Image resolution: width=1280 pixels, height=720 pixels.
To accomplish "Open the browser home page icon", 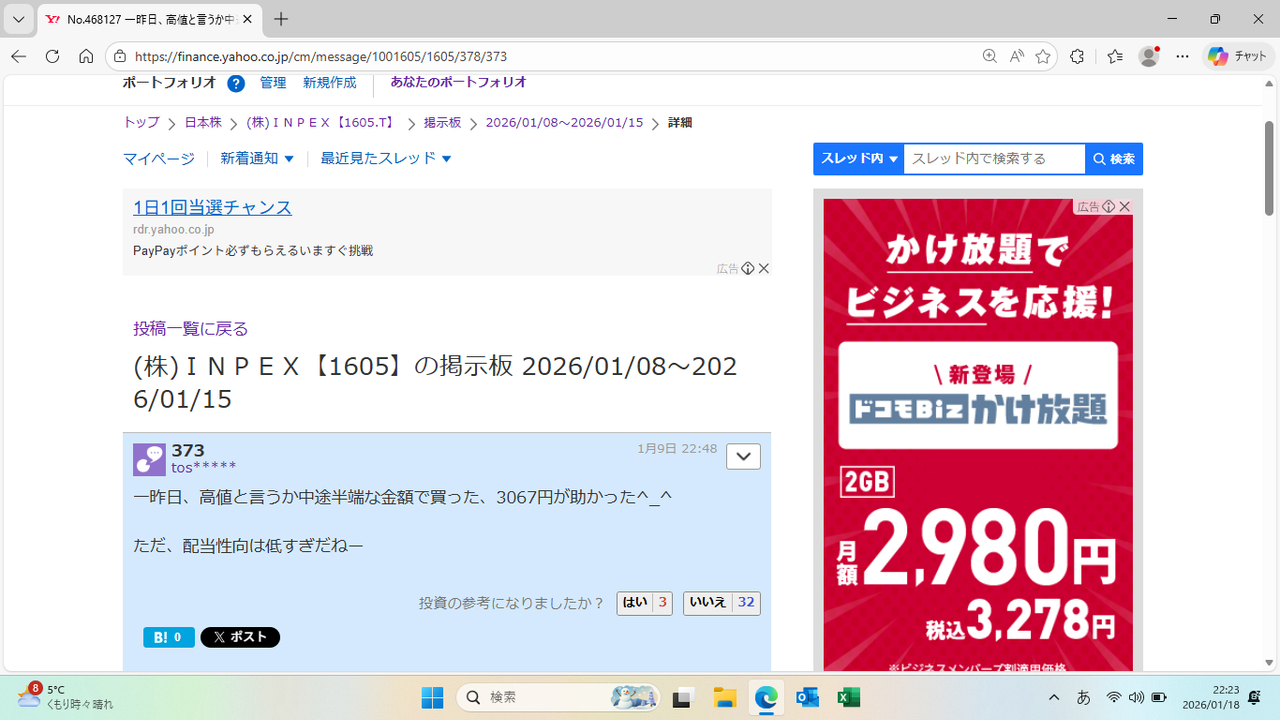I will [x=87, y=57].
